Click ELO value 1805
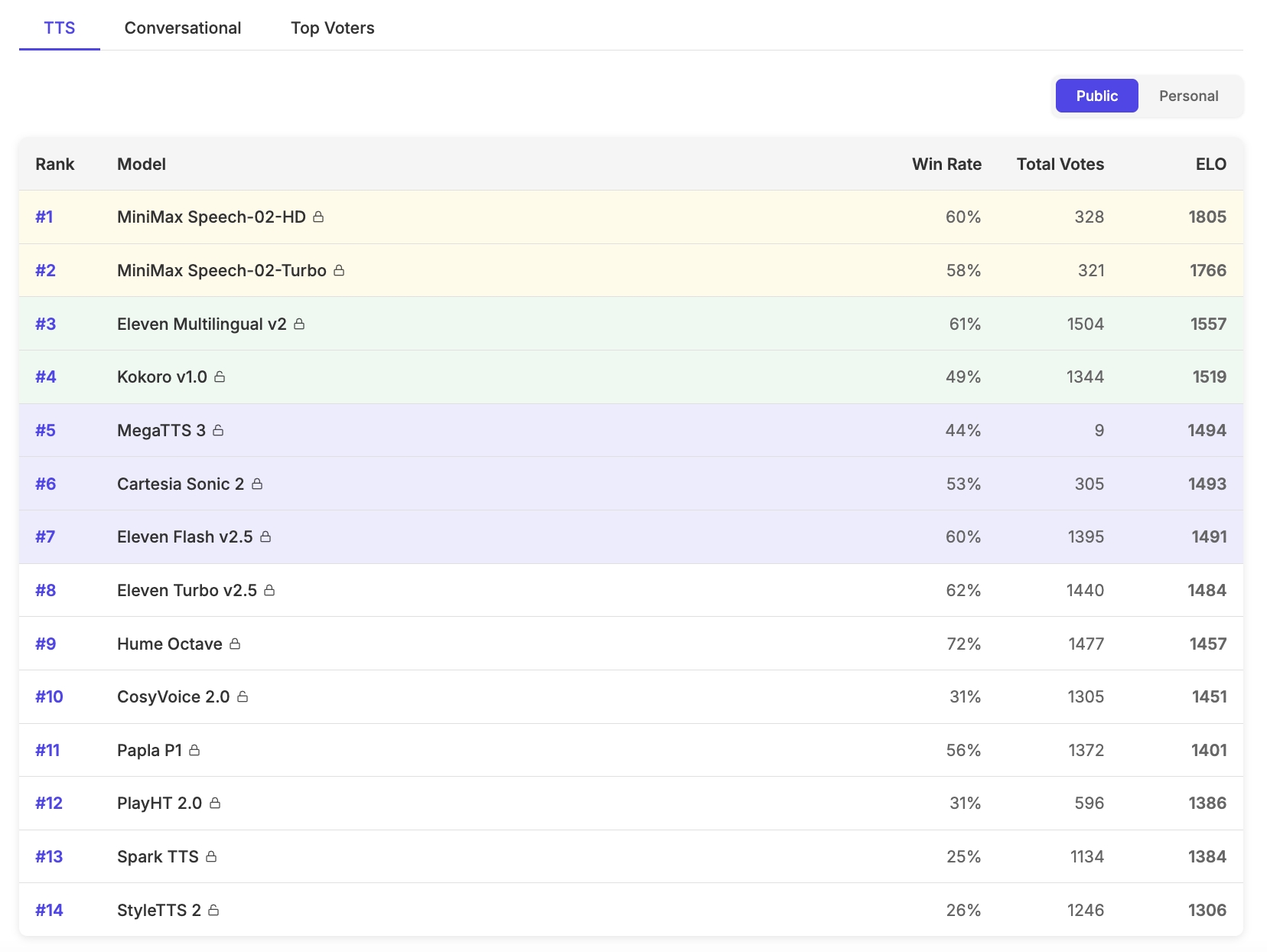1267x952 pixels. [1207, 217]
